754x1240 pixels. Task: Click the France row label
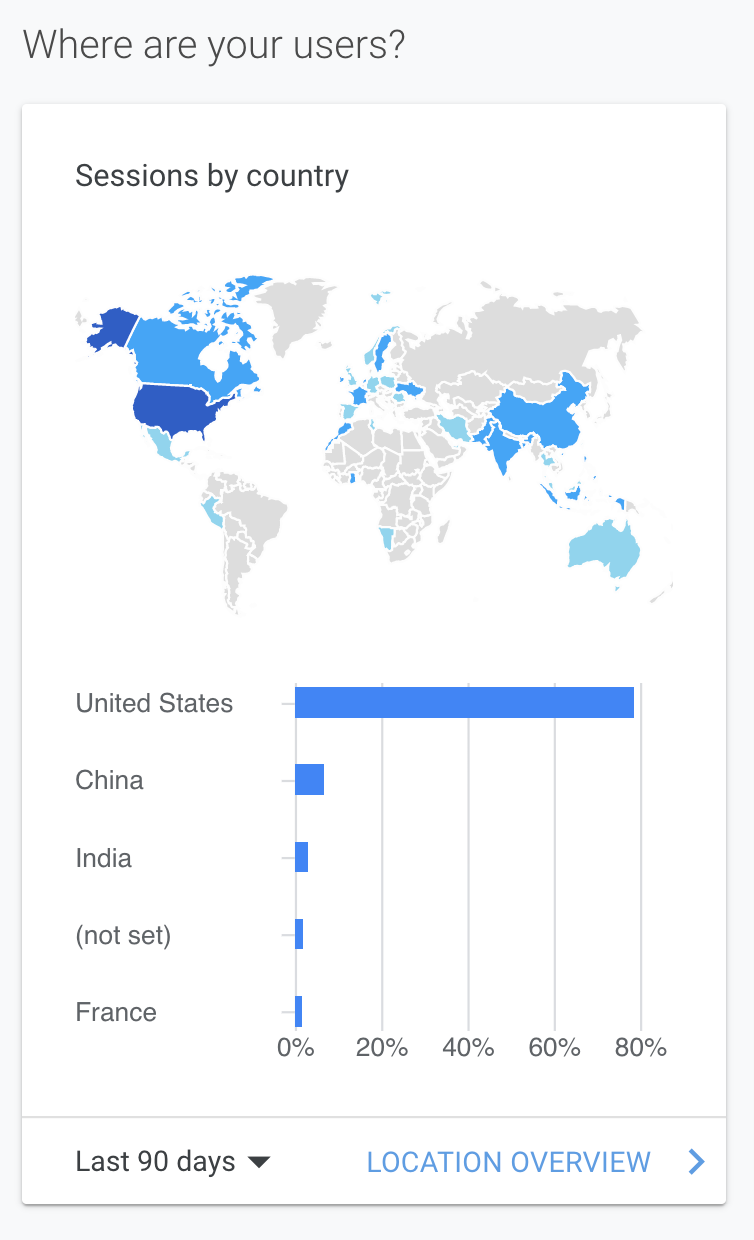click(116, 1012)
